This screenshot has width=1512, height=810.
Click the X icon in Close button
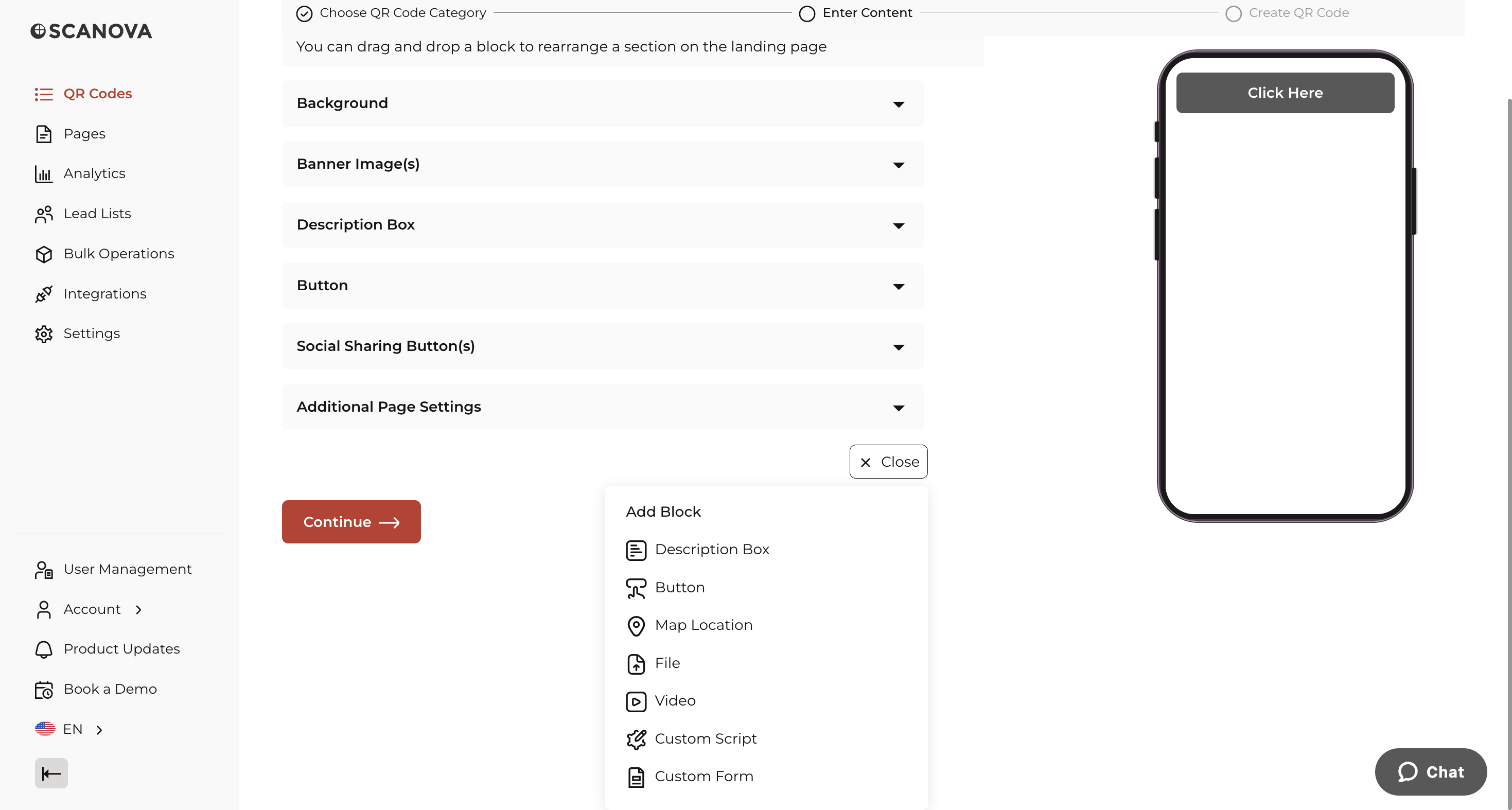[x=865, y=463]
